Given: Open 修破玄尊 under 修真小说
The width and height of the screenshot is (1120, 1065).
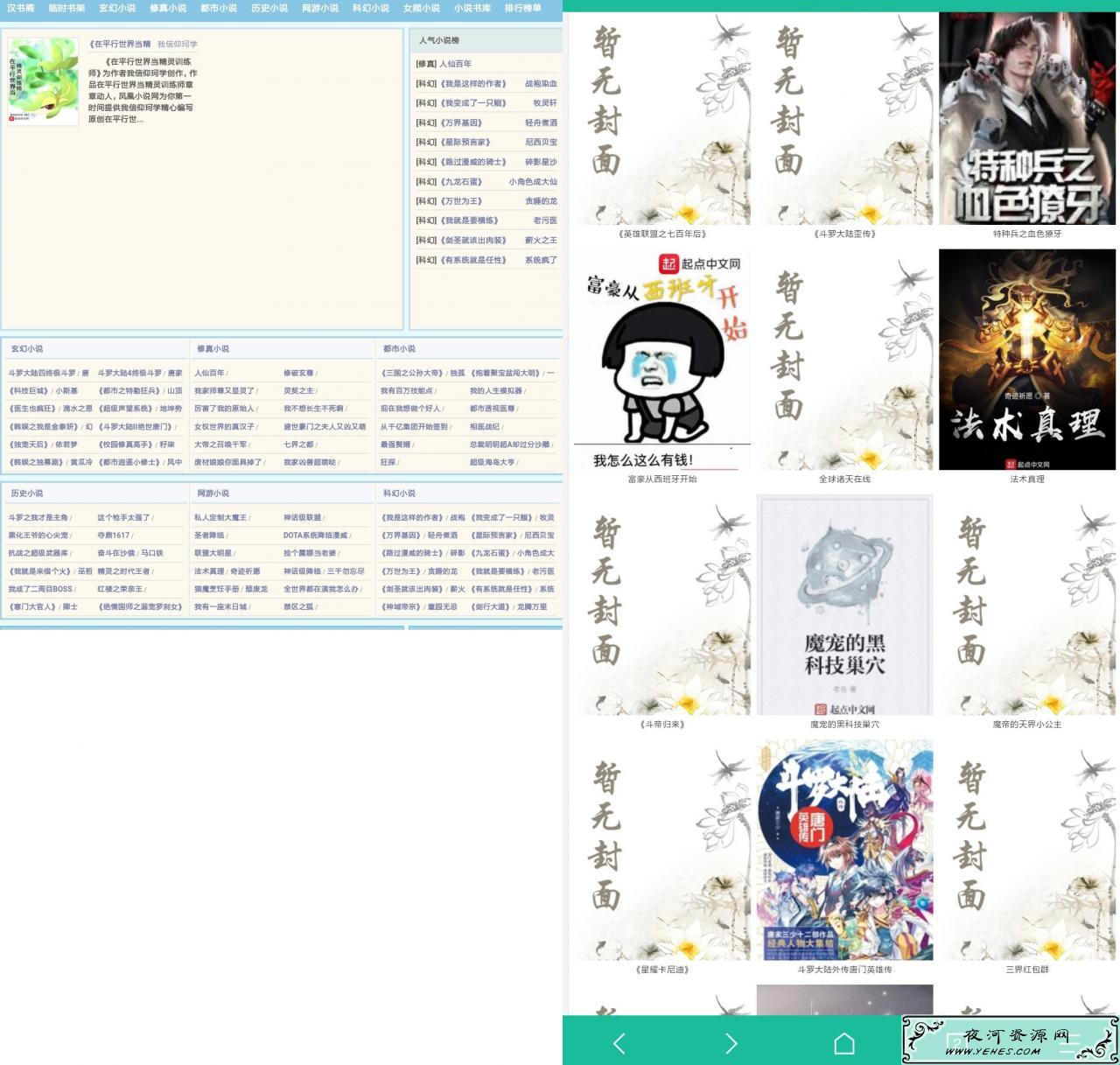Looking at the screenshot, I should click(x=298, y=373).
